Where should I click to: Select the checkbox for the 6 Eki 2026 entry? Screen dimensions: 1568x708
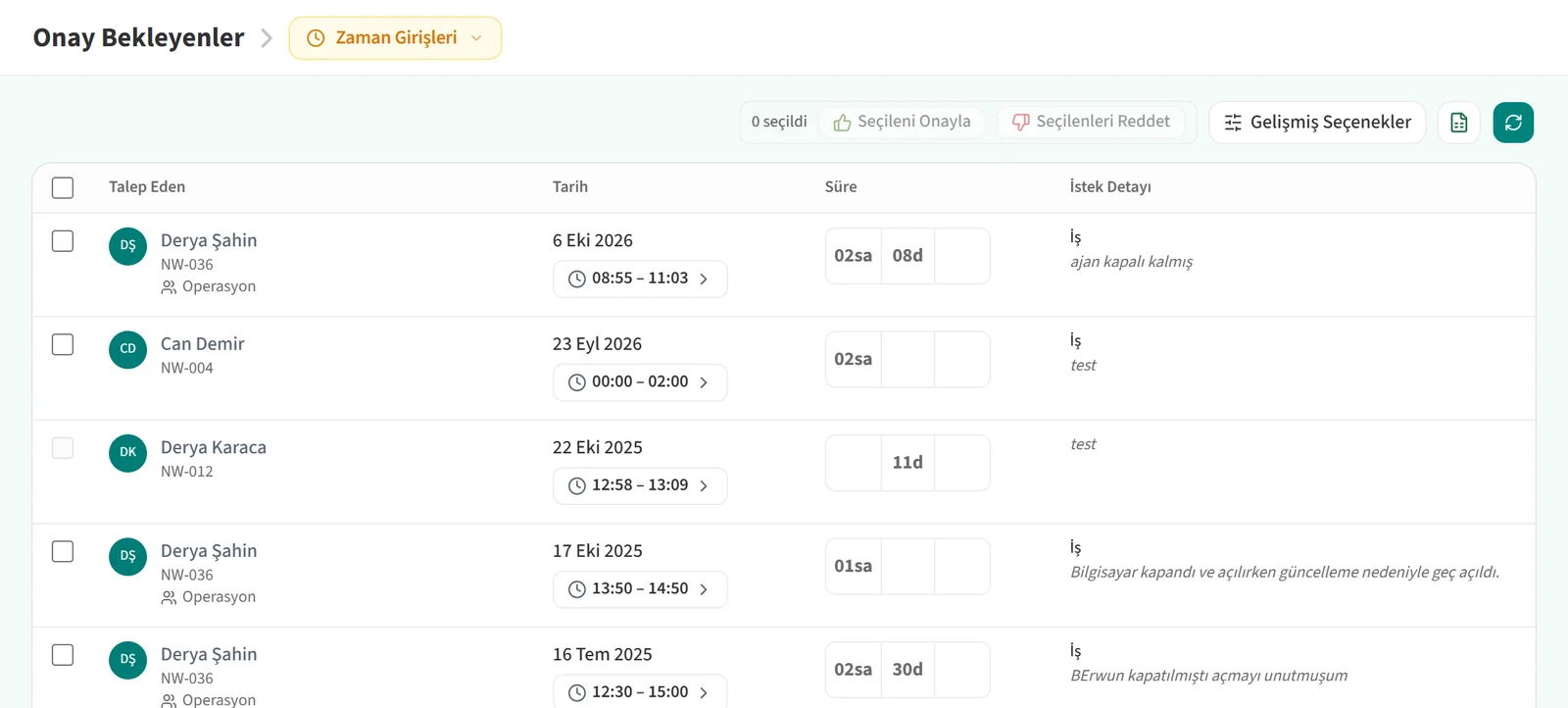click(x=63, y=241)
